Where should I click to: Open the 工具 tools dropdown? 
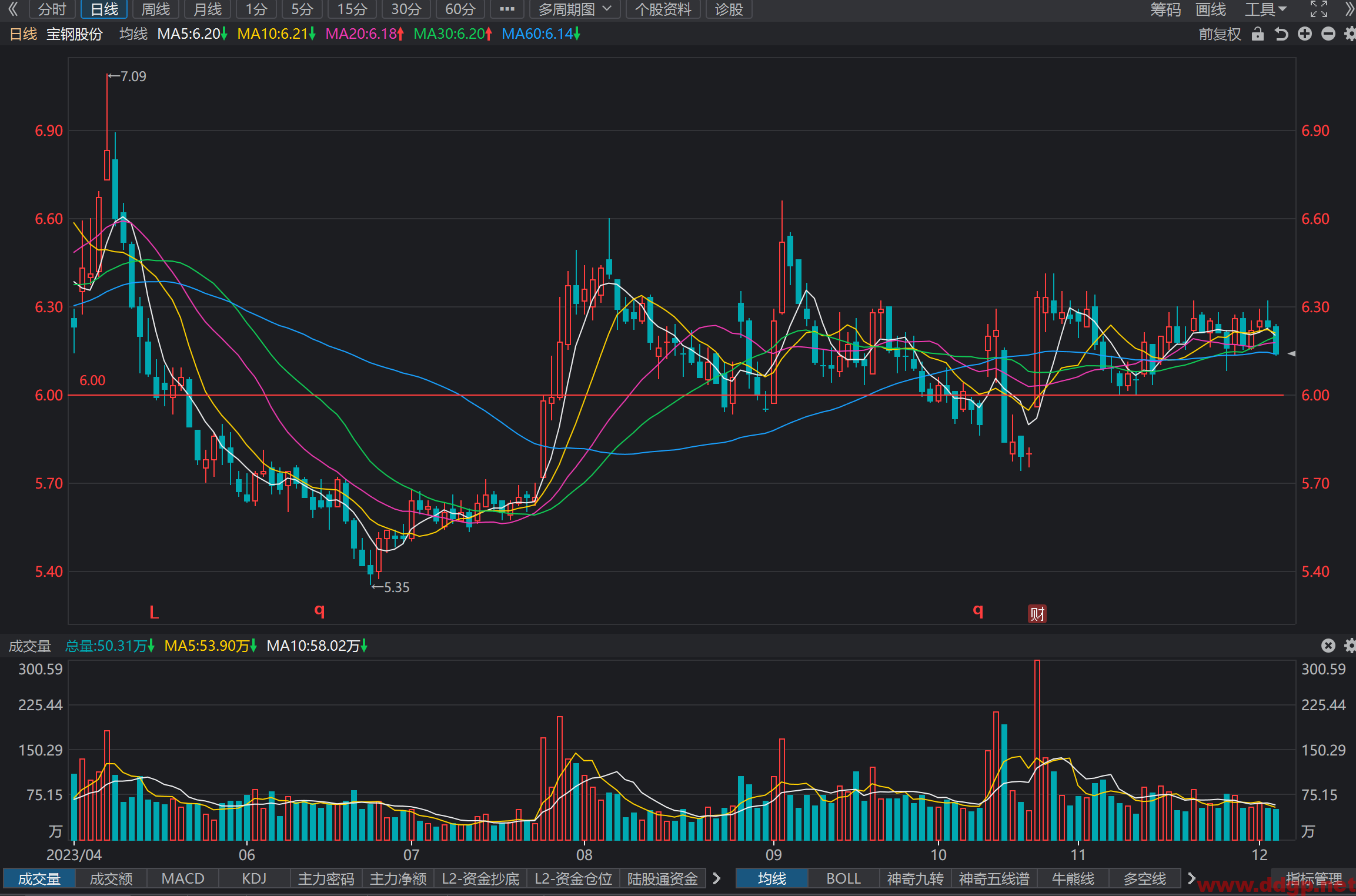[1266, 9]
